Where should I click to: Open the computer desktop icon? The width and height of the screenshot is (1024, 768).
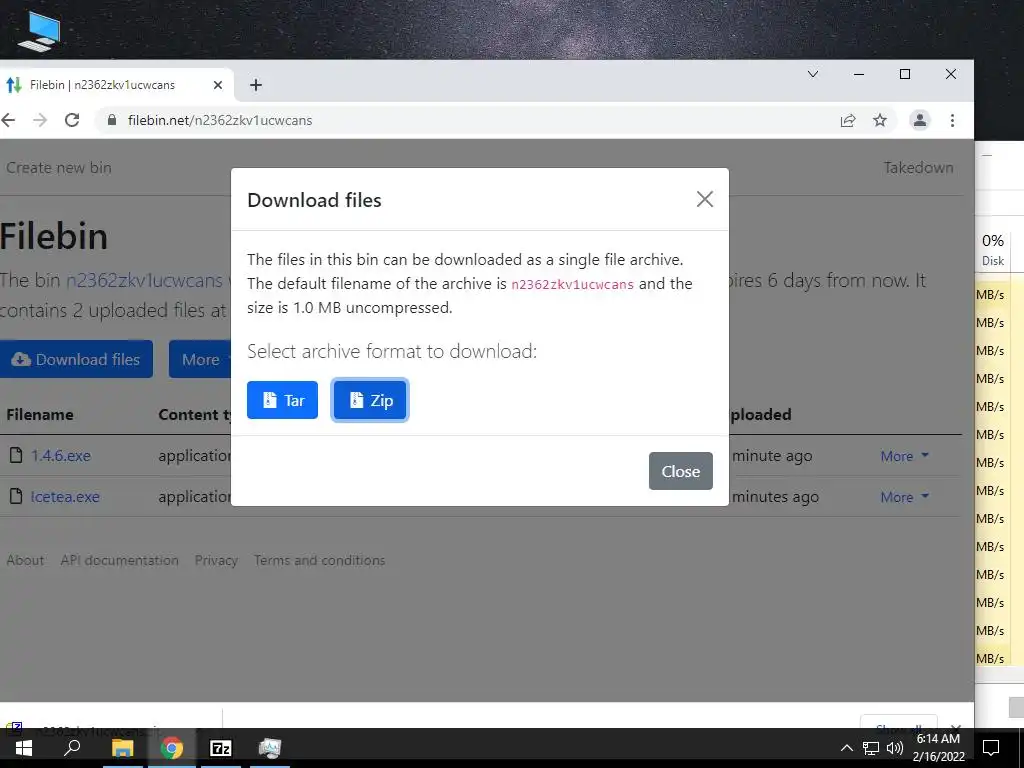[40, 31]
